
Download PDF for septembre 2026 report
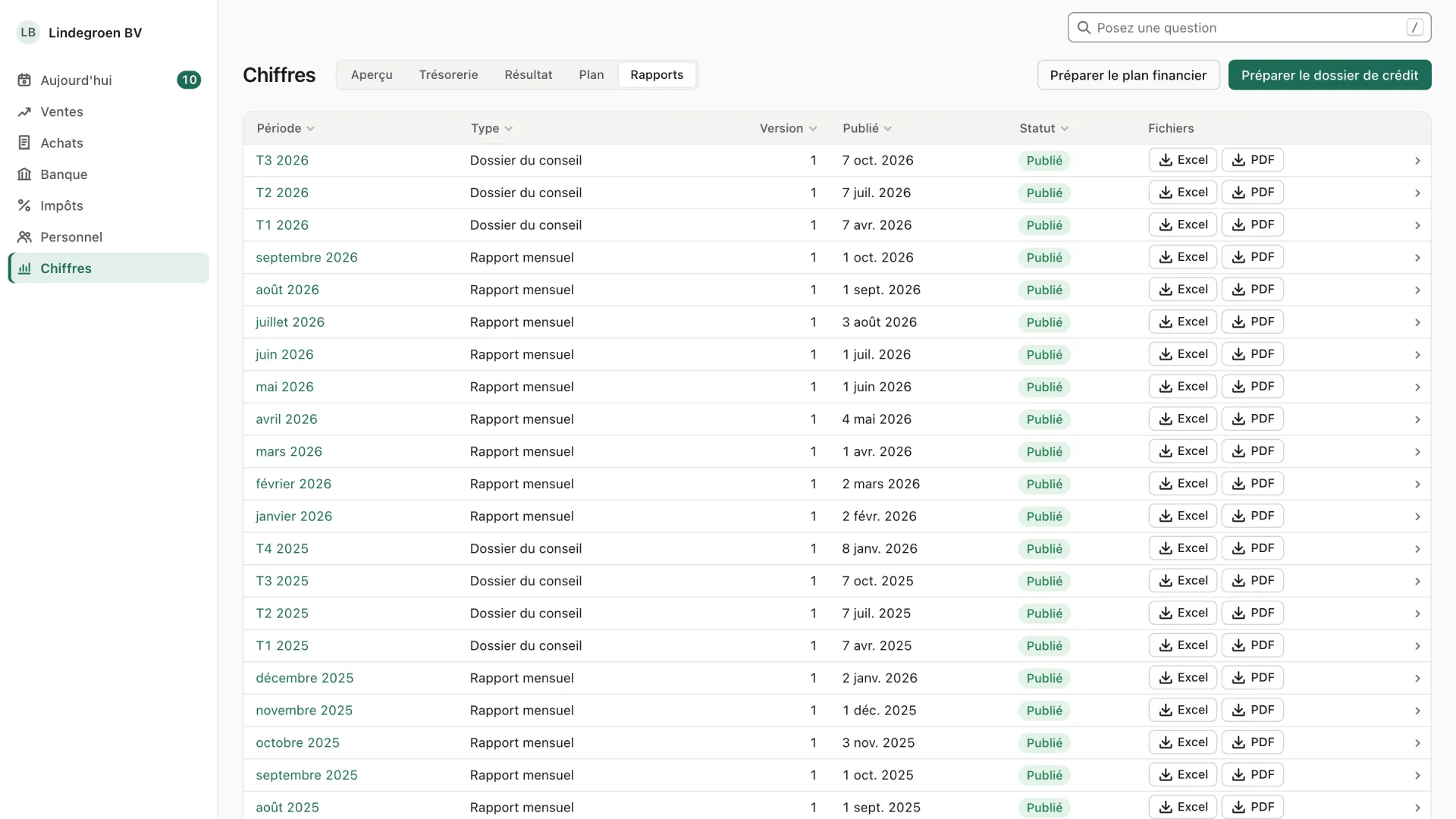(x=1252, y=257)
